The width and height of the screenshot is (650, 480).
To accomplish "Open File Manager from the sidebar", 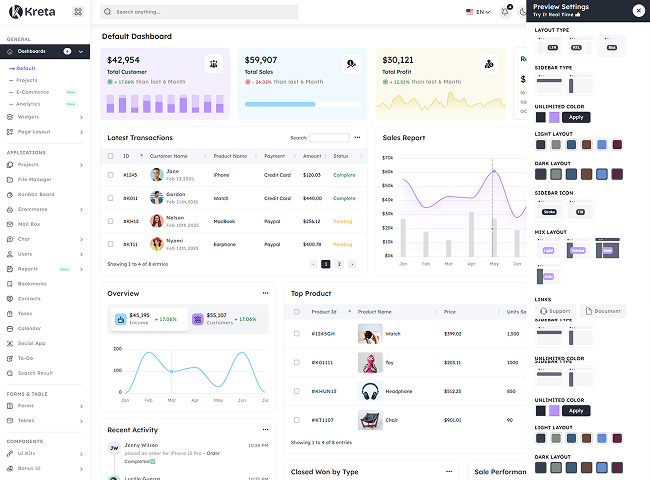I will [34, 179].
